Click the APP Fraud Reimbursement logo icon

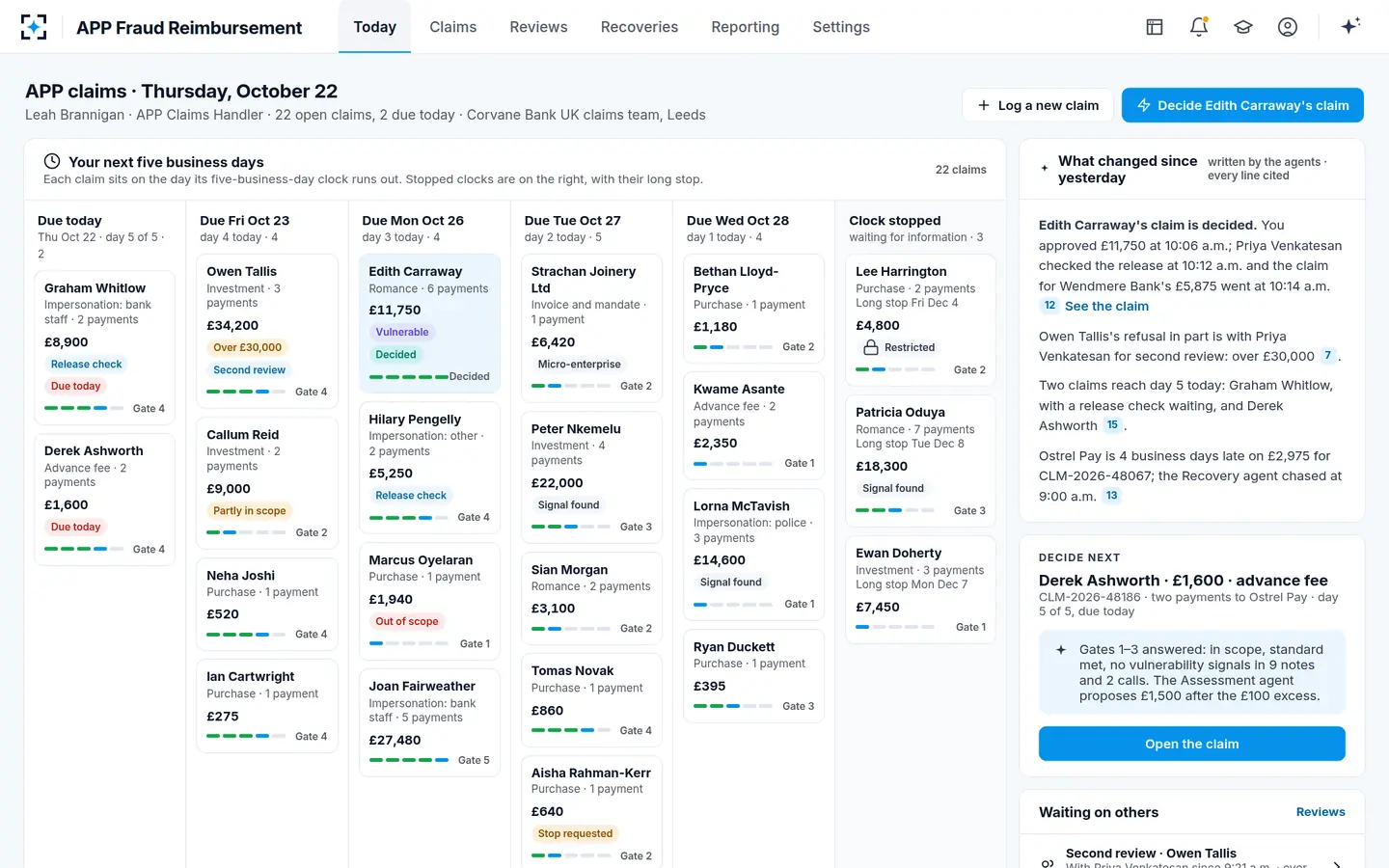(34, 27)
